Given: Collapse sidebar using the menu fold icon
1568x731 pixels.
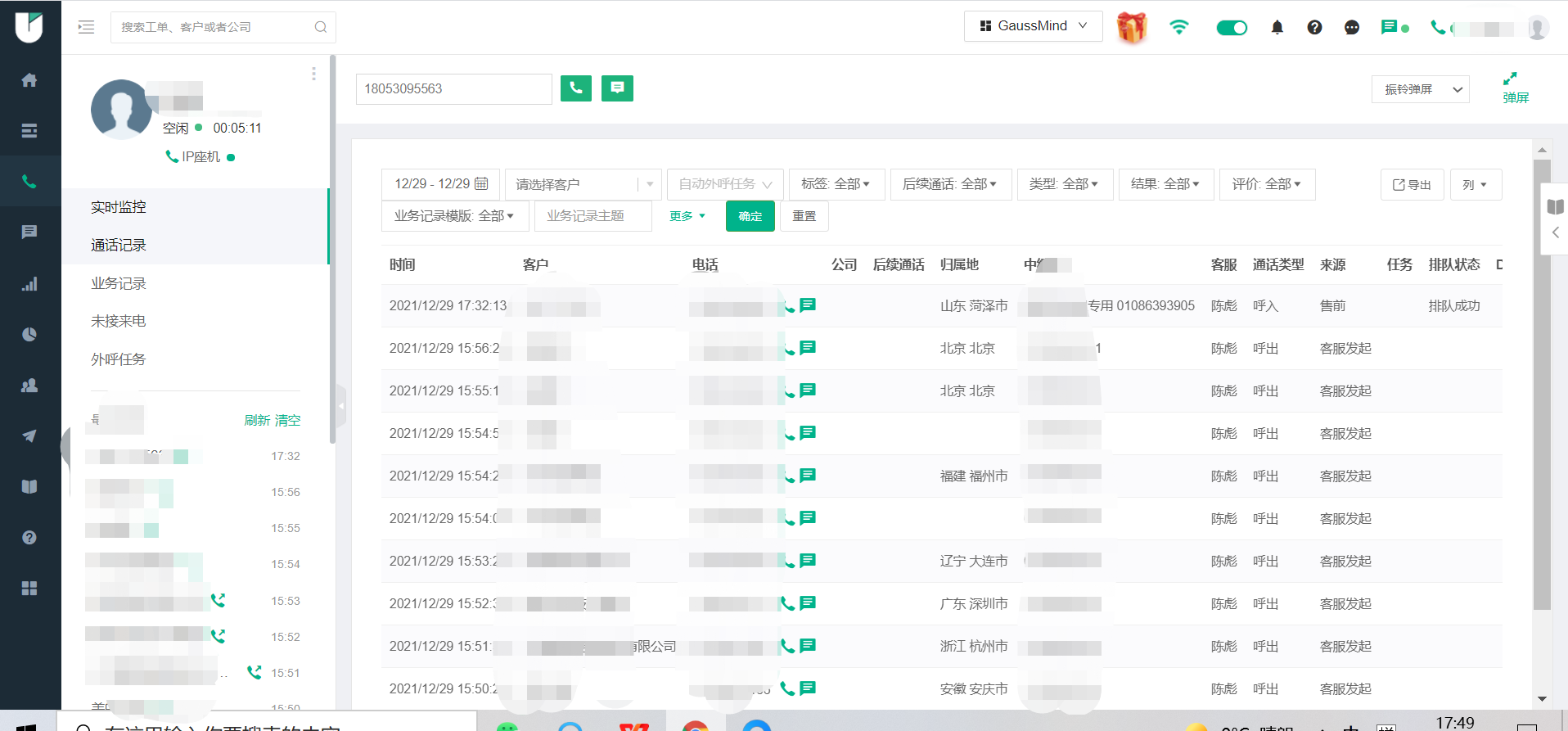Looking at the screenshot, I should tap(86, 27).
